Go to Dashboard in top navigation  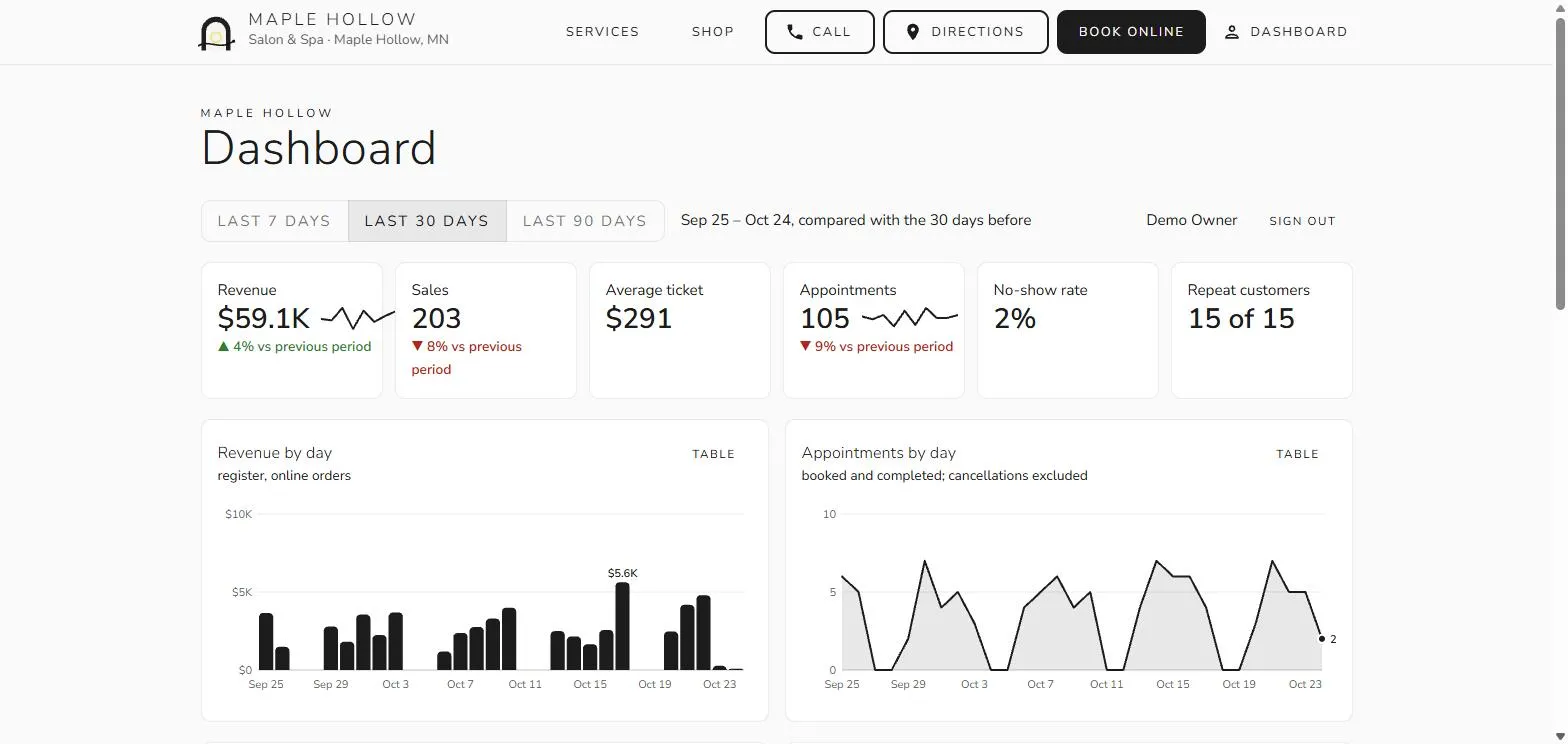[1286, 32]
